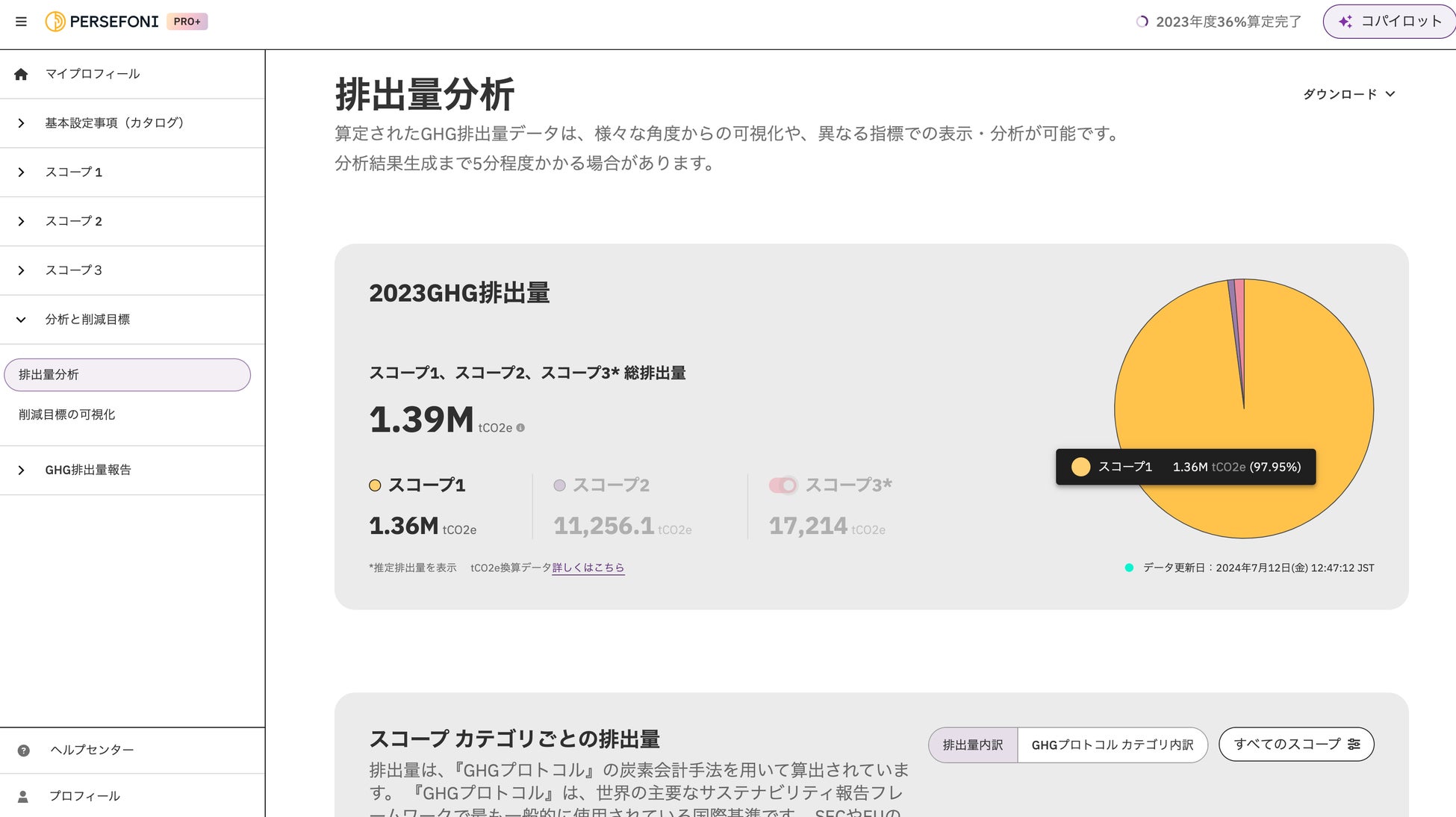Click the home icon beside マイプロフィール
Screen dimensions: 1456x817
(x=21, y=74)
